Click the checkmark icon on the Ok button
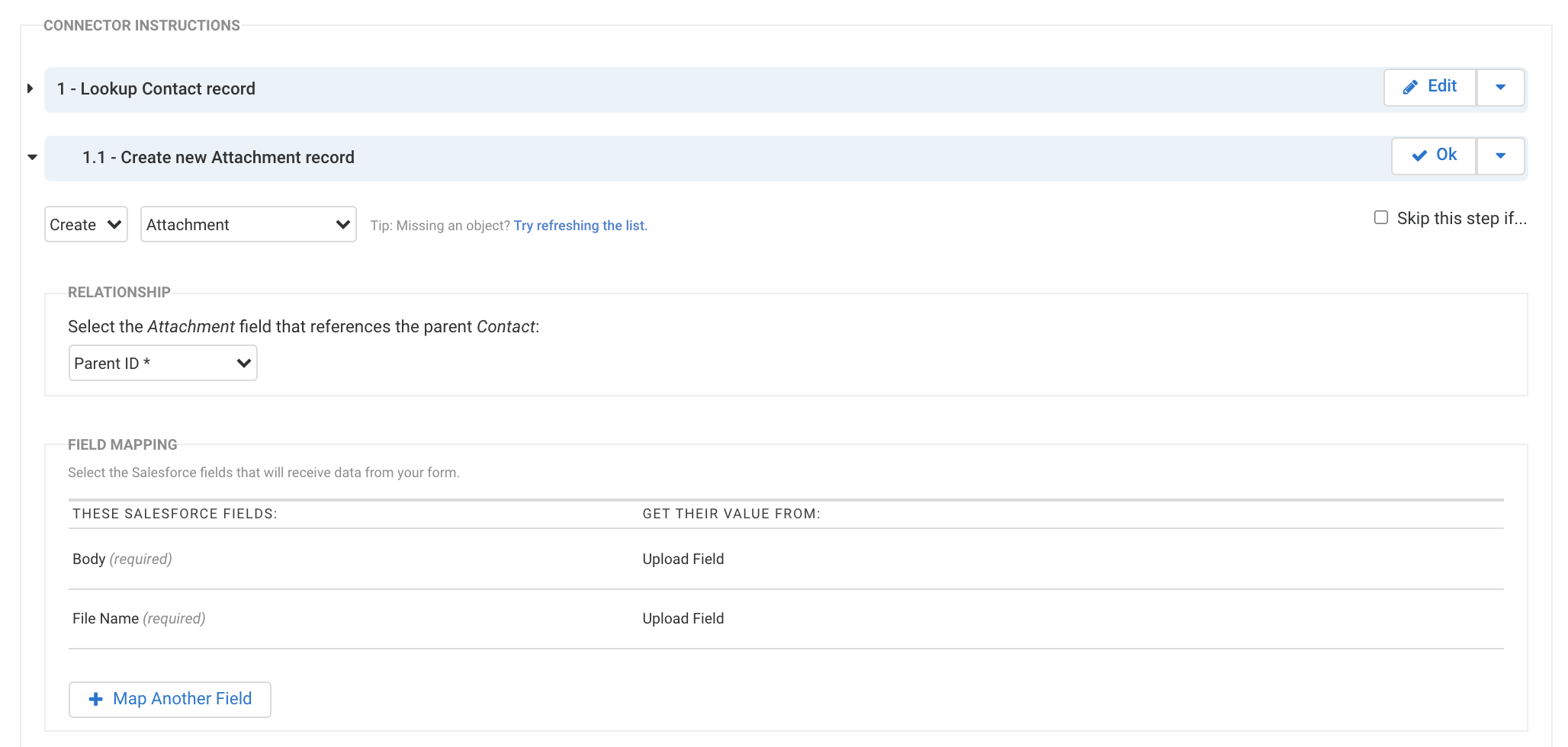 [x=1419, y=155]
